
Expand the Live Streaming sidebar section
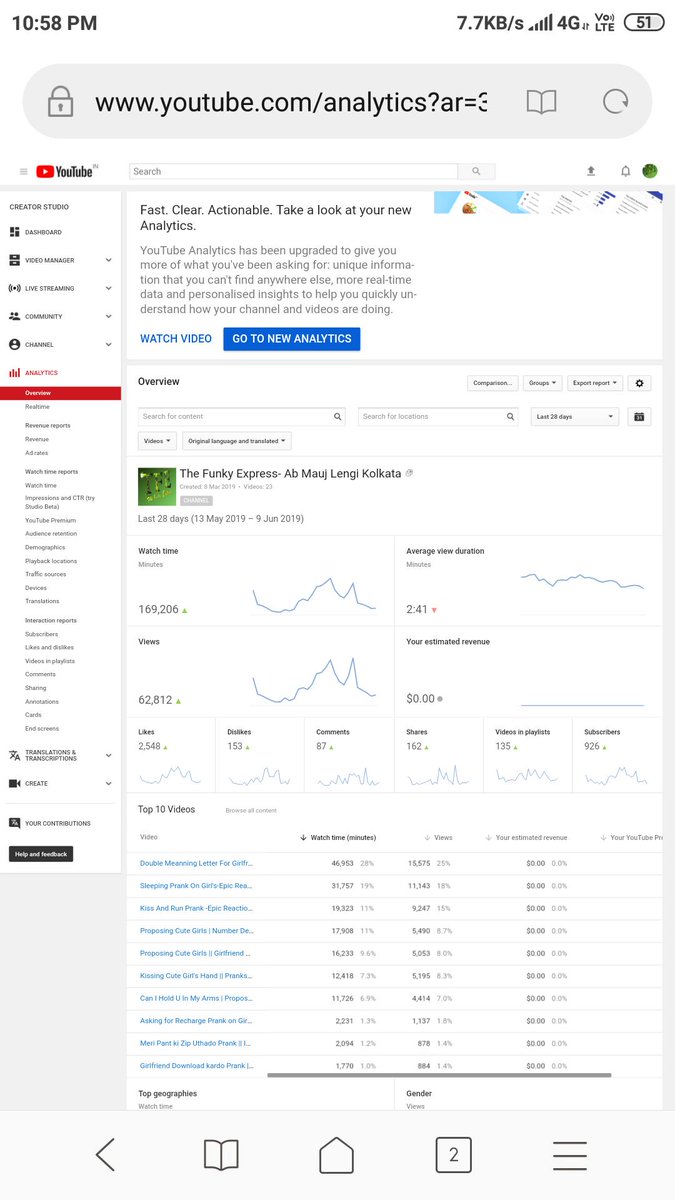[x=108, y=288]
